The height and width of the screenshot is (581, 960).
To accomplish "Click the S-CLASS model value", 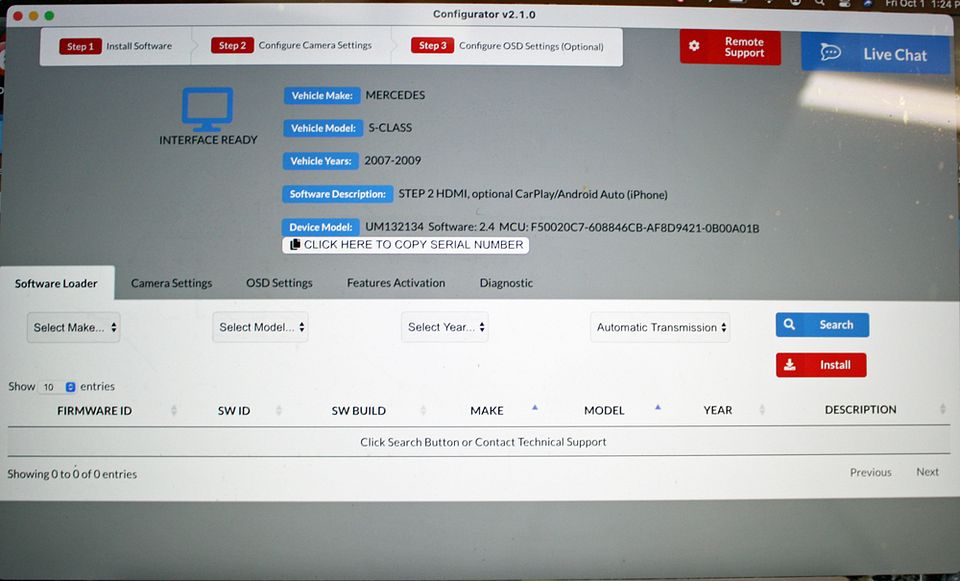I will (x=390, y=127).
